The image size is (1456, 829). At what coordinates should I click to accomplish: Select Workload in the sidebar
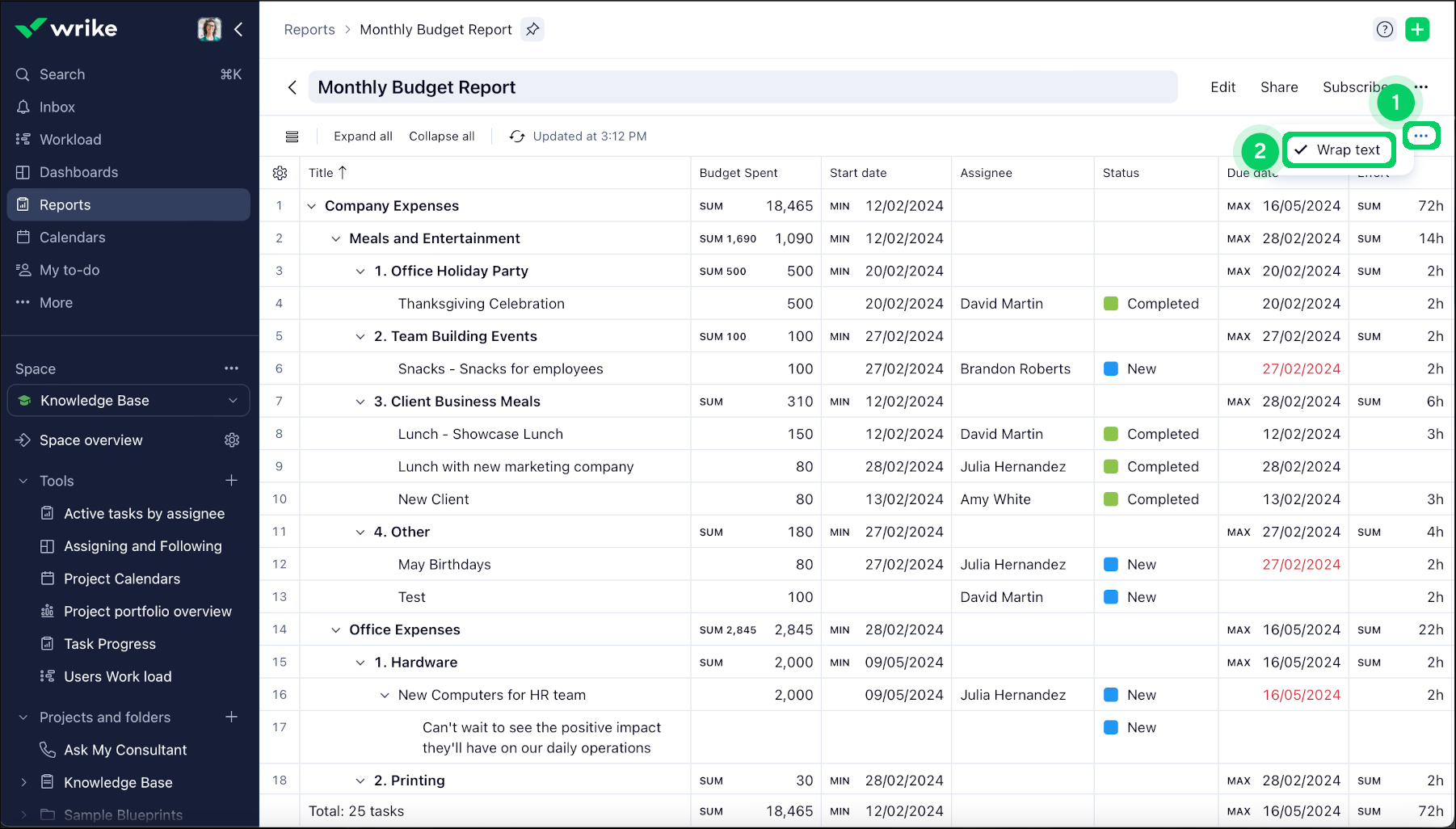tap(70, 140)
